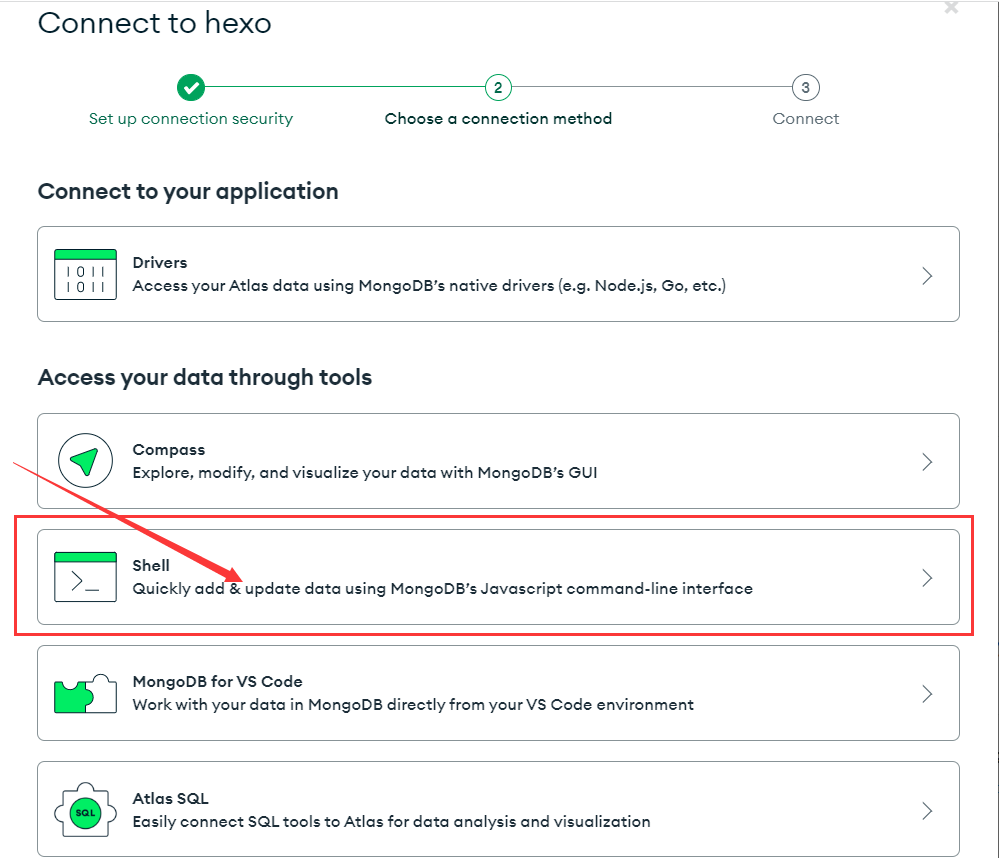
Task: Click the Shell terminal prompt icon
Action: pos(85,577)
